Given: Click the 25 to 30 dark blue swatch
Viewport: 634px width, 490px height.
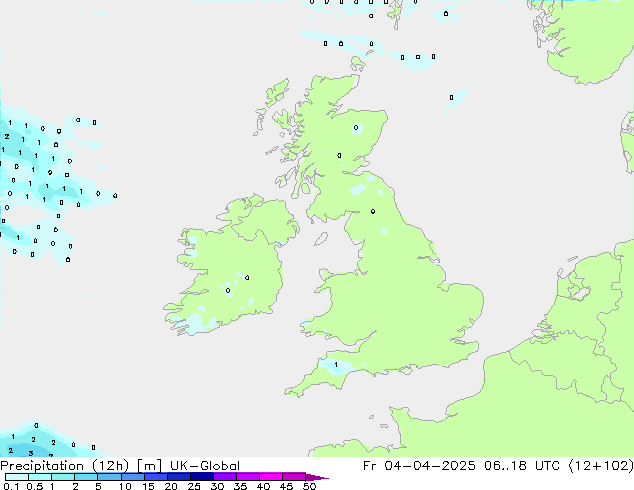Looking at the screenshot, I should tap(201, 477).
